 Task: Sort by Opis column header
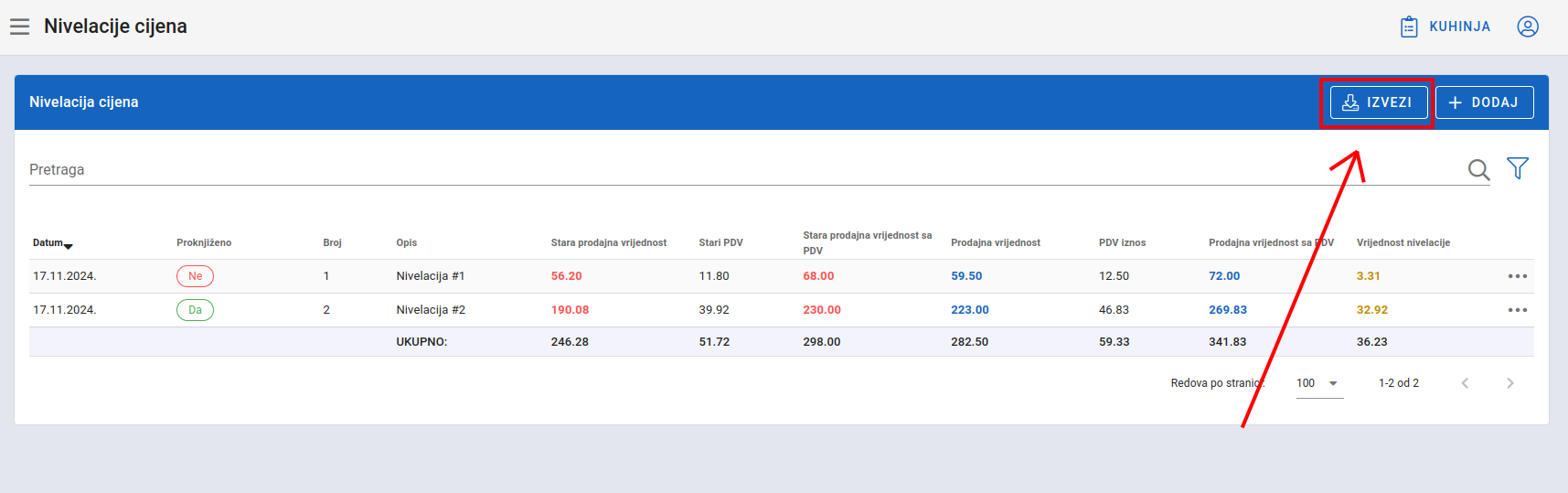(x=407, y=242)
